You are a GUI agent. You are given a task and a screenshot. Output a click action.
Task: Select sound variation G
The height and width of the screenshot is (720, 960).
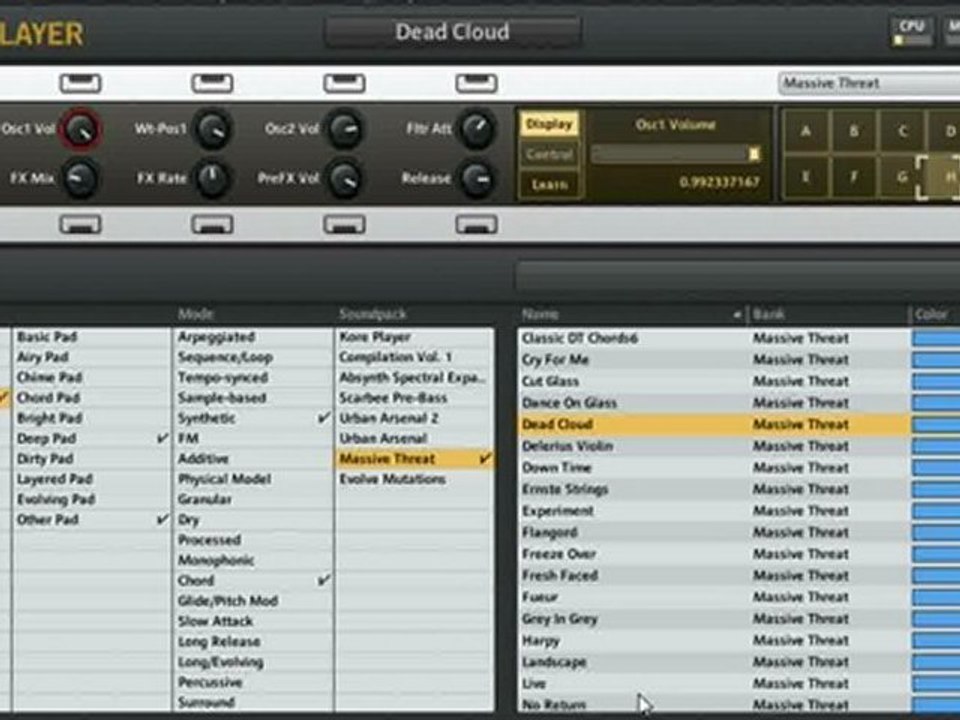(x=902, y=176)
